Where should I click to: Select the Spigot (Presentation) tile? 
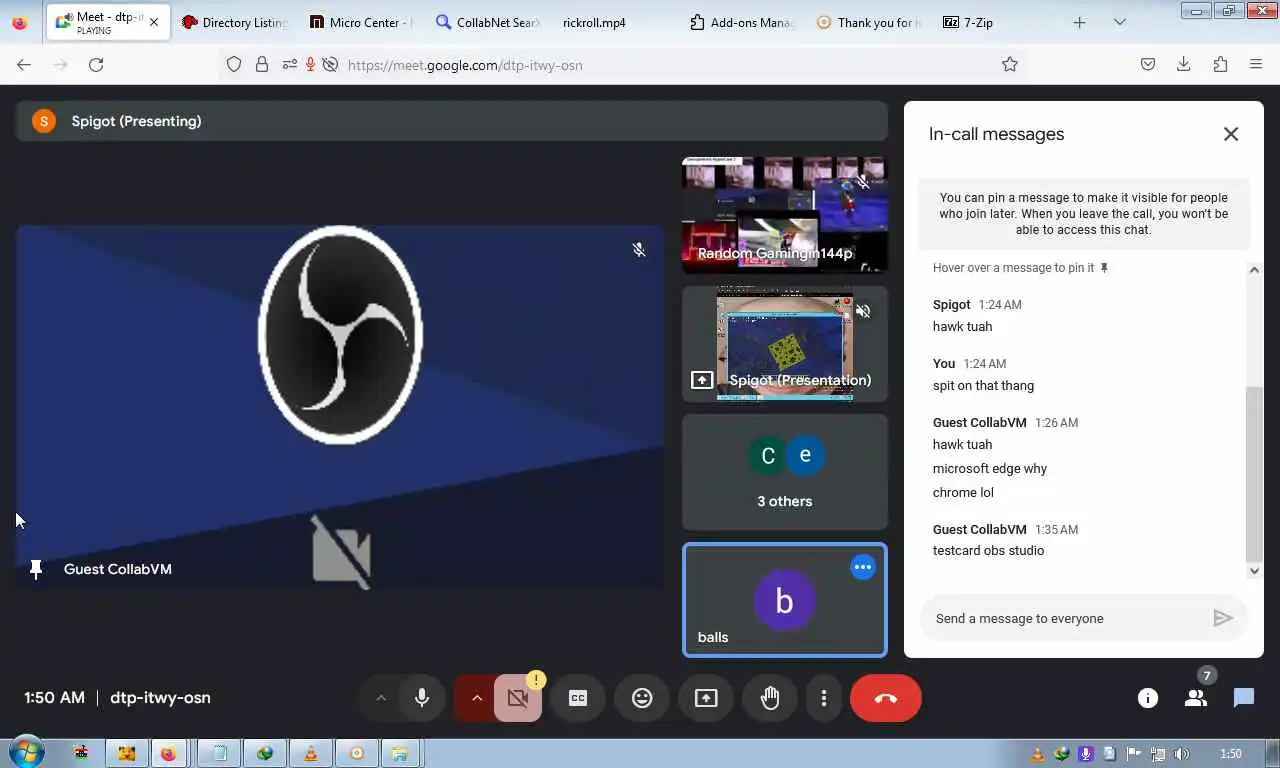785,343
